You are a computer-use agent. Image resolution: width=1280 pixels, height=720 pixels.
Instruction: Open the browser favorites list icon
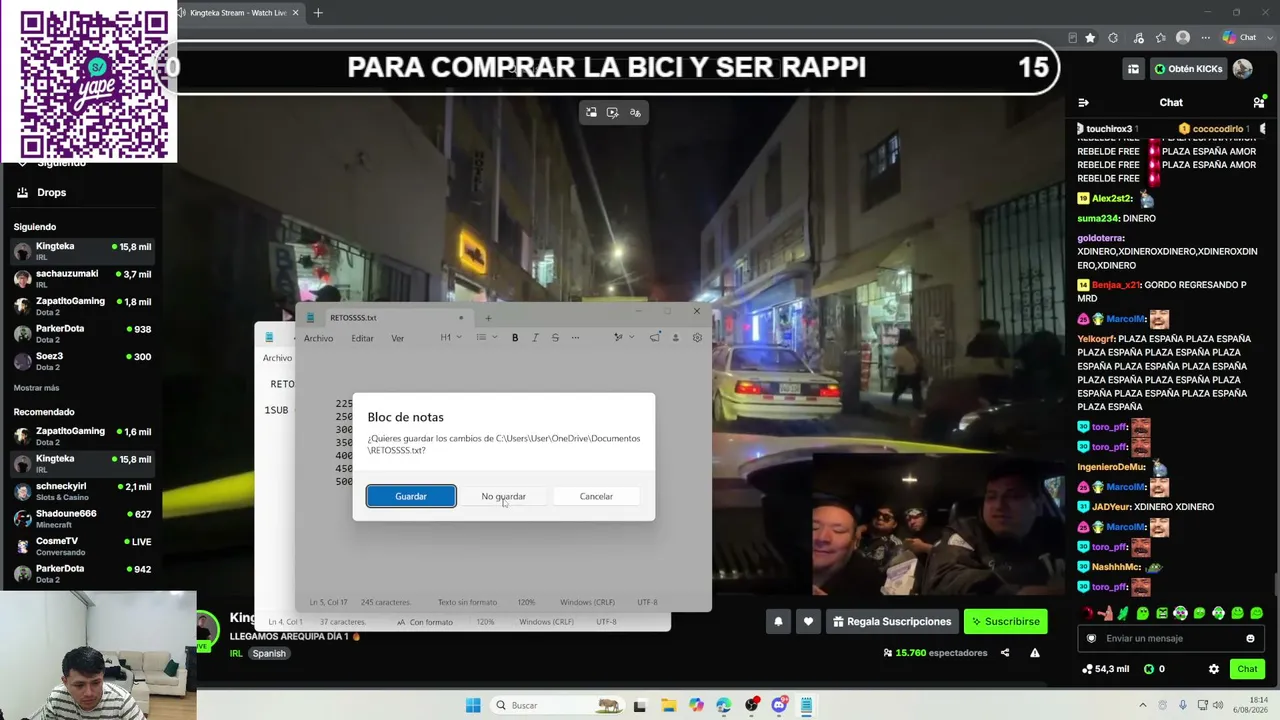pyautogui.click(x=1161, y=38)
